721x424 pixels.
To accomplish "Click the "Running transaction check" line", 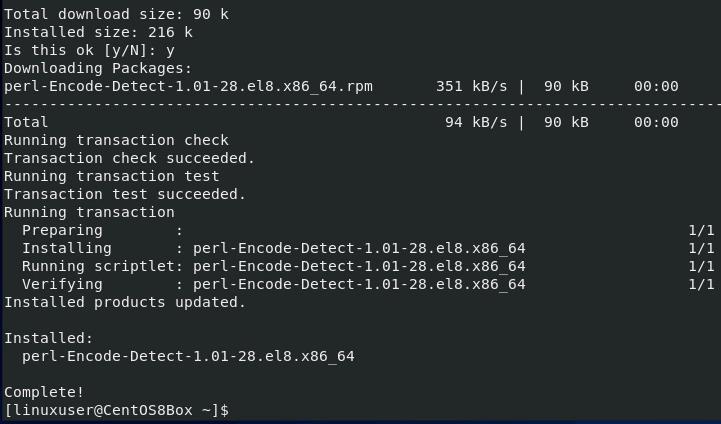I will click(116, 140).
